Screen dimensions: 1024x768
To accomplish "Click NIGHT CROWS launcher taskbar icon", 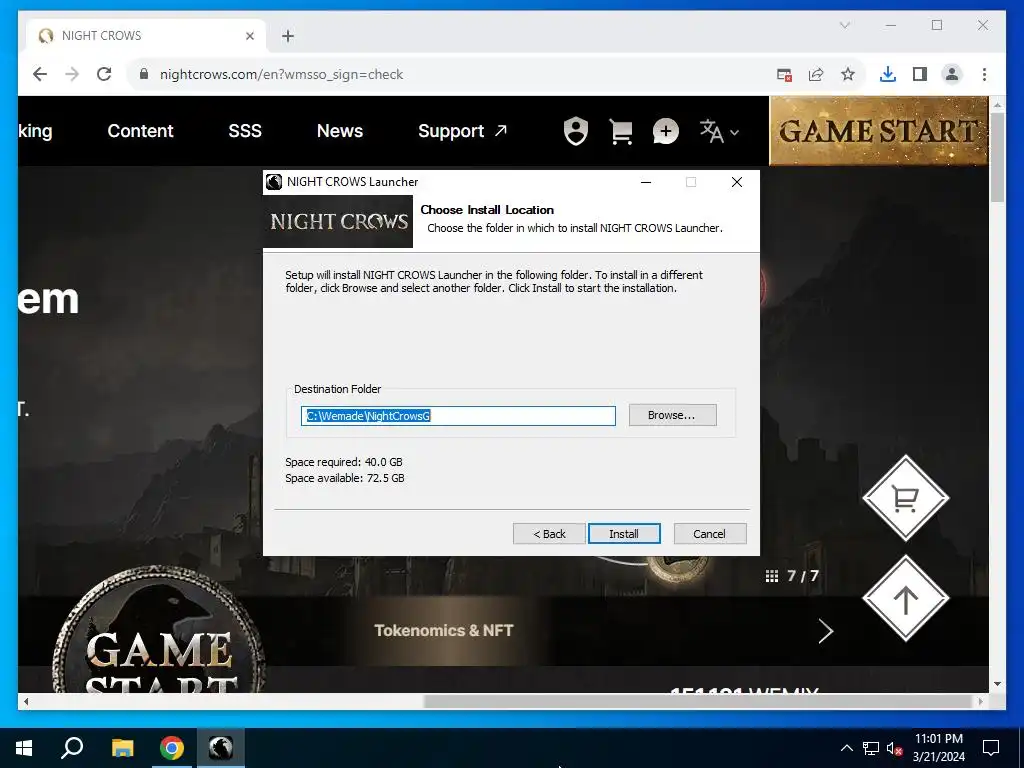I will point(221,748).
